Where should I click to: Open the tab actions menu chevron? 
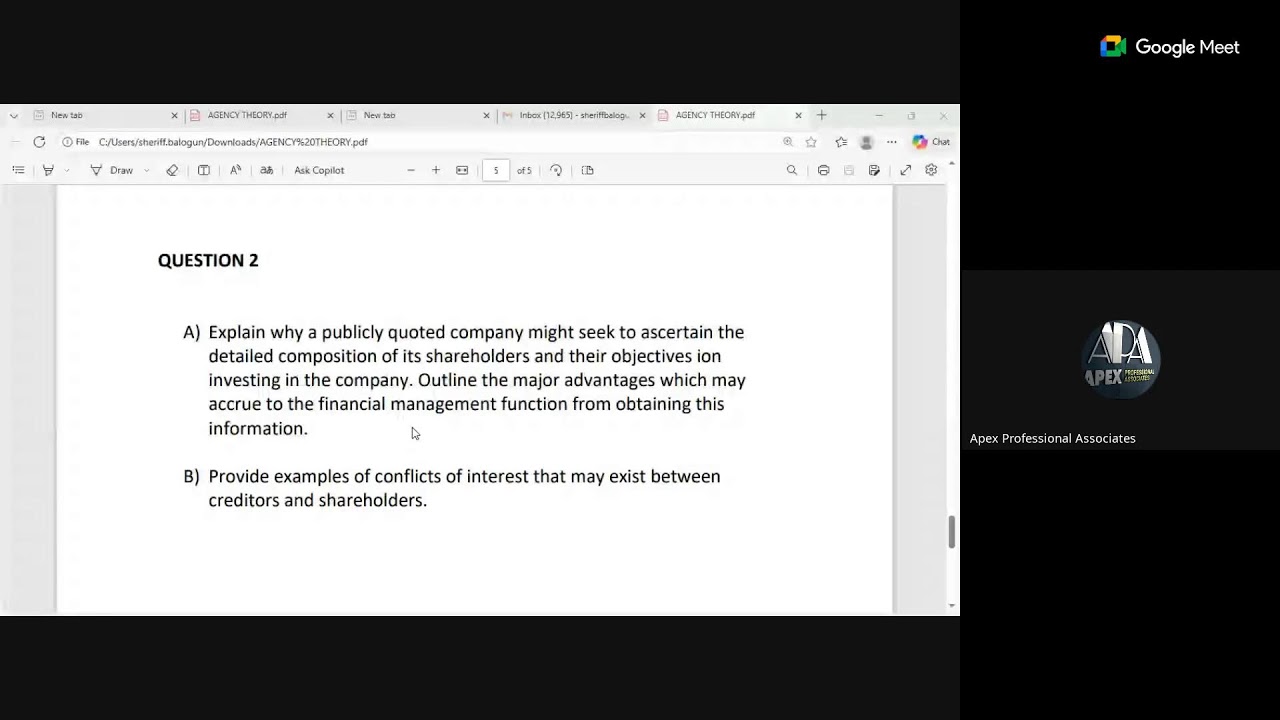click(13, 115)
